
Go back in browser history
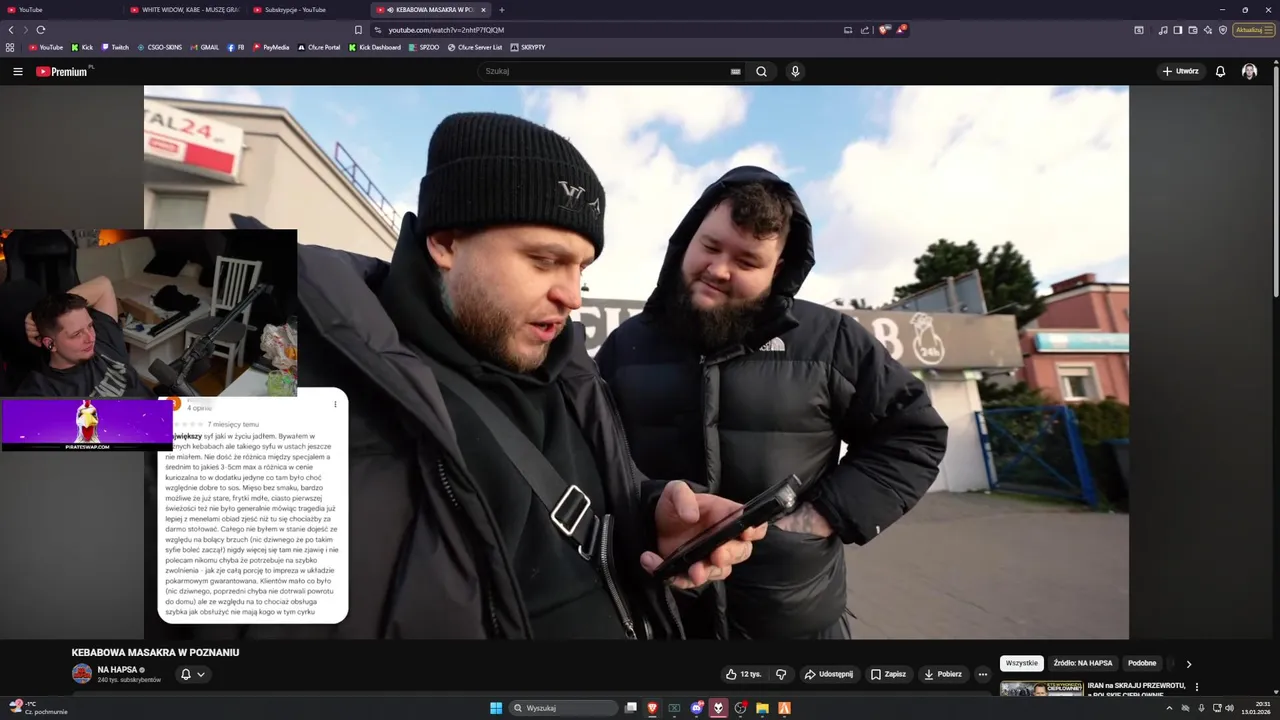[x=11, y=30]
